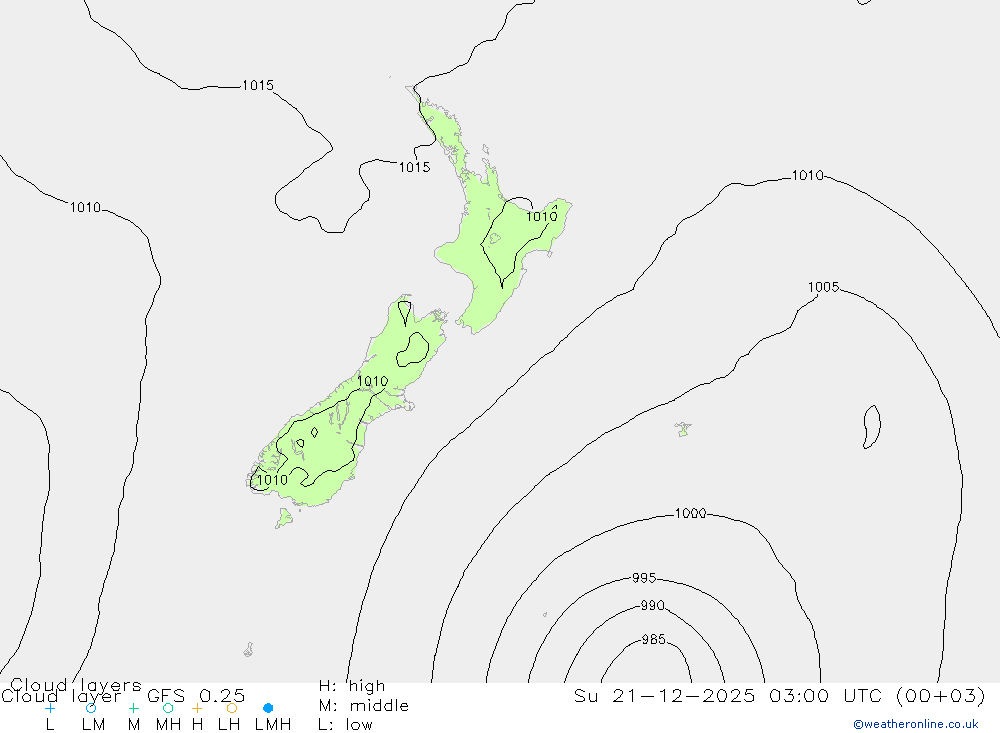Open the weatheronline.co.uk copyright link
Screen dimensions: 1000x733
(916, 724)
